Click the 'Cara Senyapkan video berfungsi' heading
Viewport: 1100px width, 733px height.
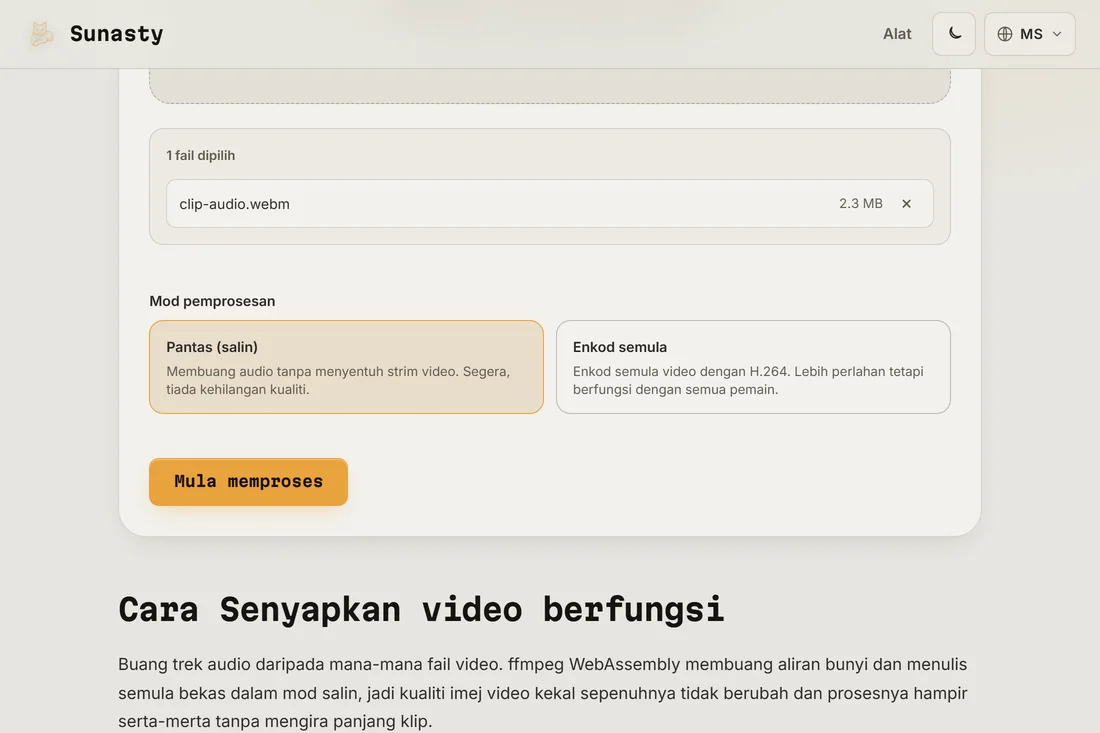coord(421,609)
